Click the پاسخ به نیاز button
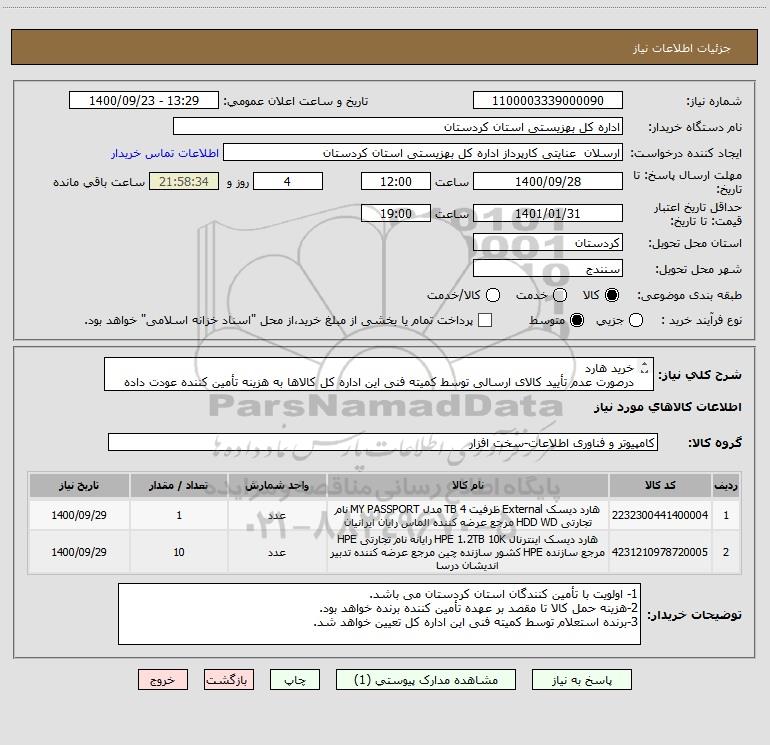This screenshot has height=745, width=770. (x=581, y=680)
